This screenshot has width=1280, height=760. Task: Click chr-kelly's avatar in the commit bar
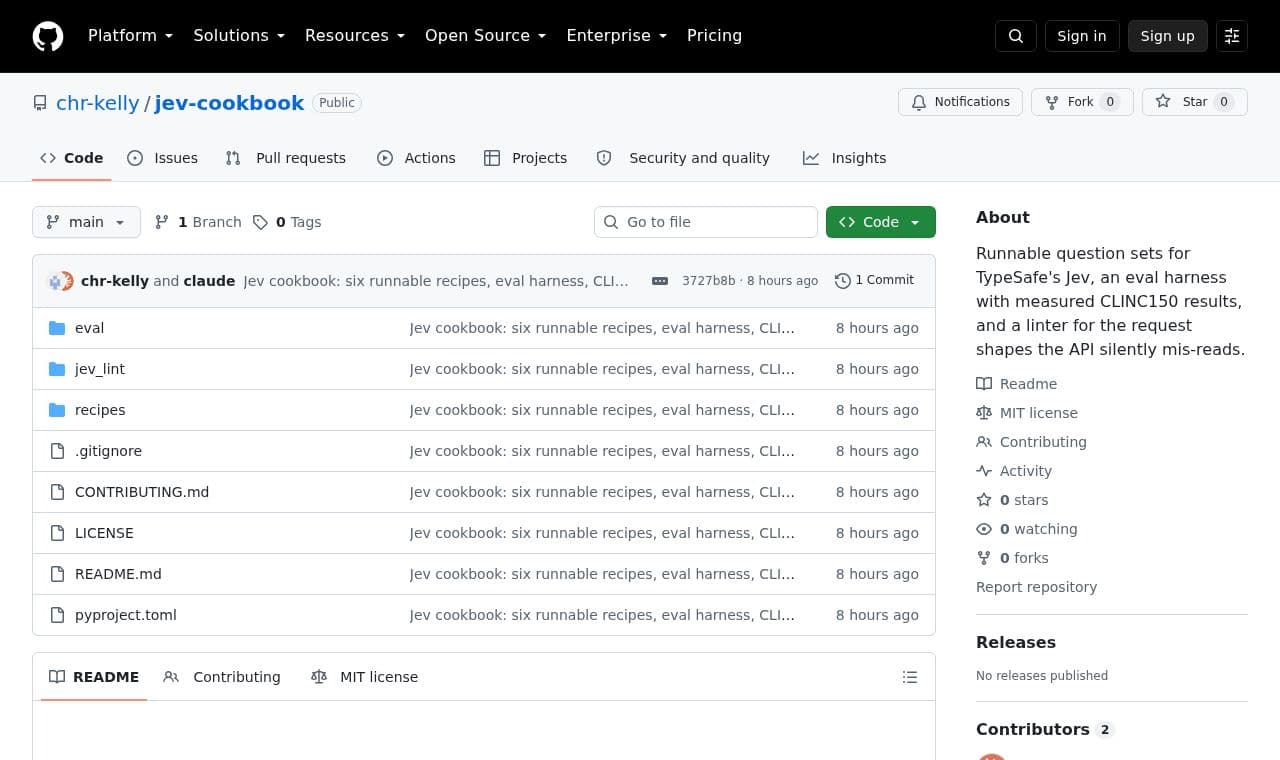click(x=56, y=281)
